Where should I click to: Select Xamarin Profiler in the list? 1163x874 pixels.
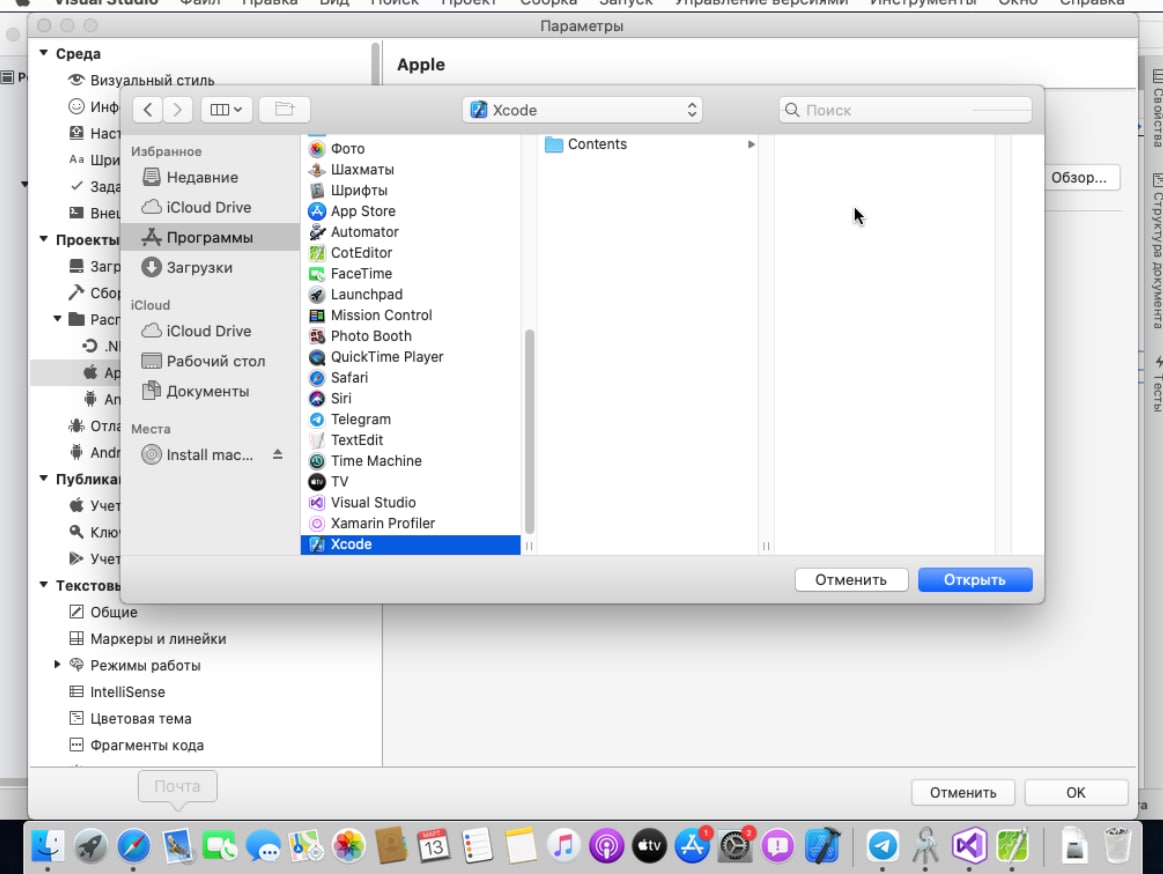(410, 522)
